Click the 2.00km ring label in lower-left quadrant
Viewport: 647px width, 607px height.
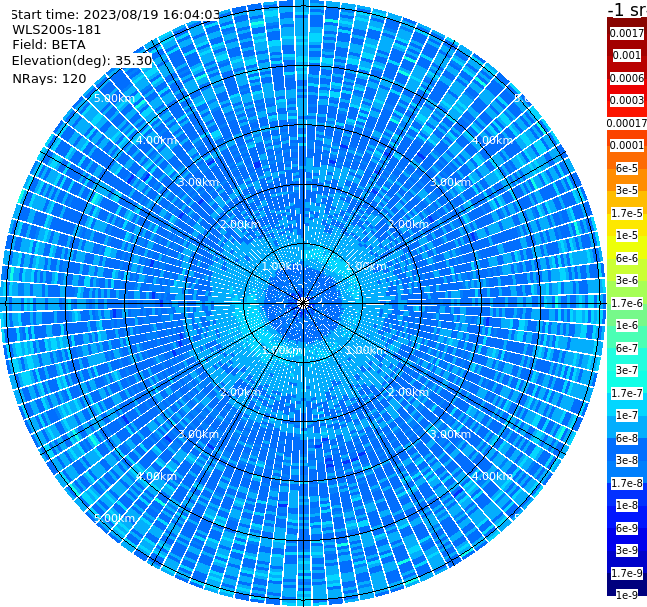(241, 392)
